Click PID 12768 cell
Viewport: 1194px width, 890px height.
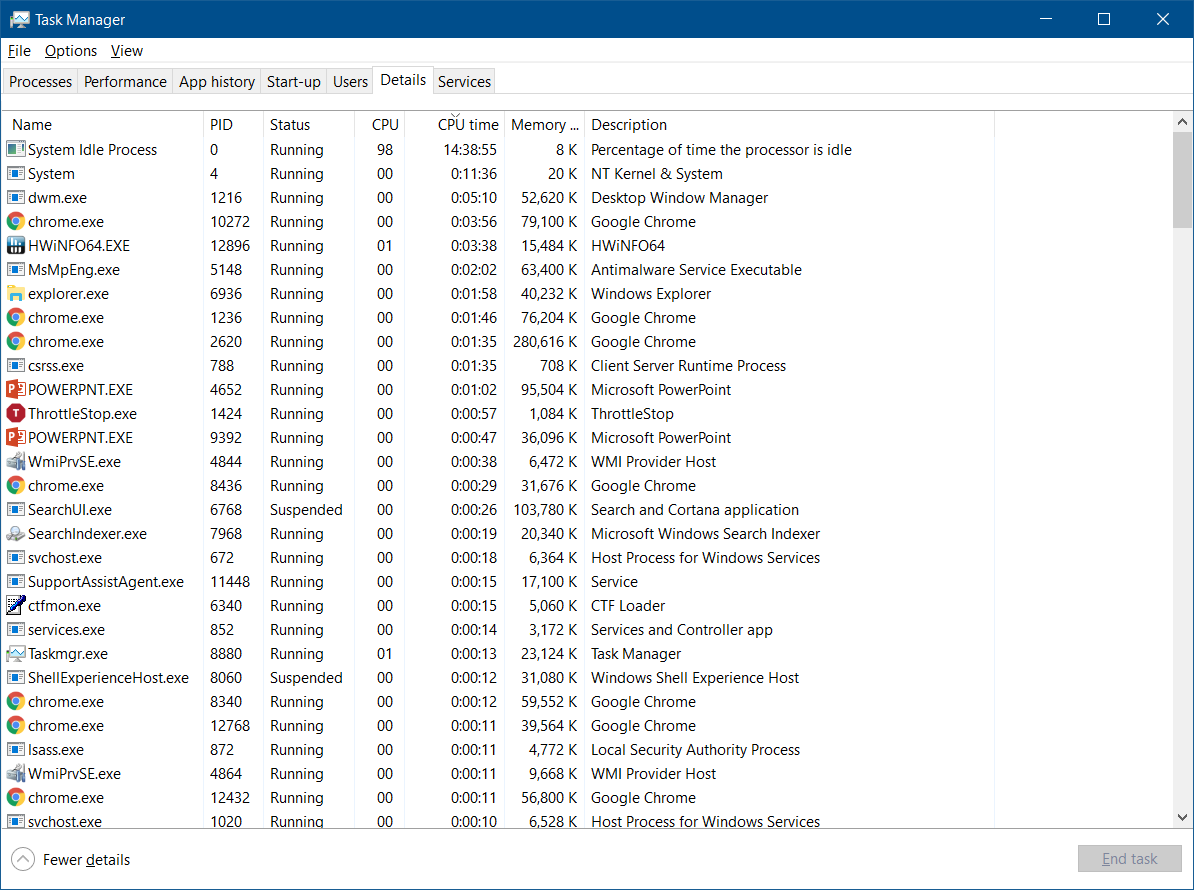230,726
